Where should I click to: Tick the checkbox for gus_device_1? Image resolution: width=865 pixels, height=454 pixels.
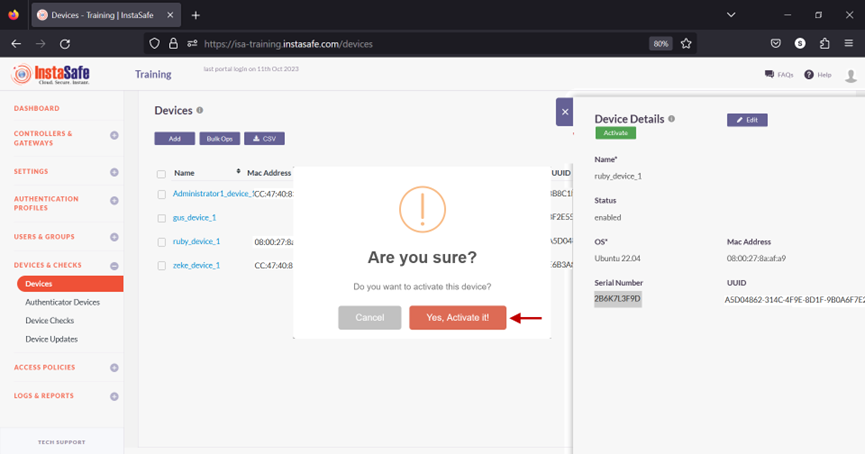[162, 218]
